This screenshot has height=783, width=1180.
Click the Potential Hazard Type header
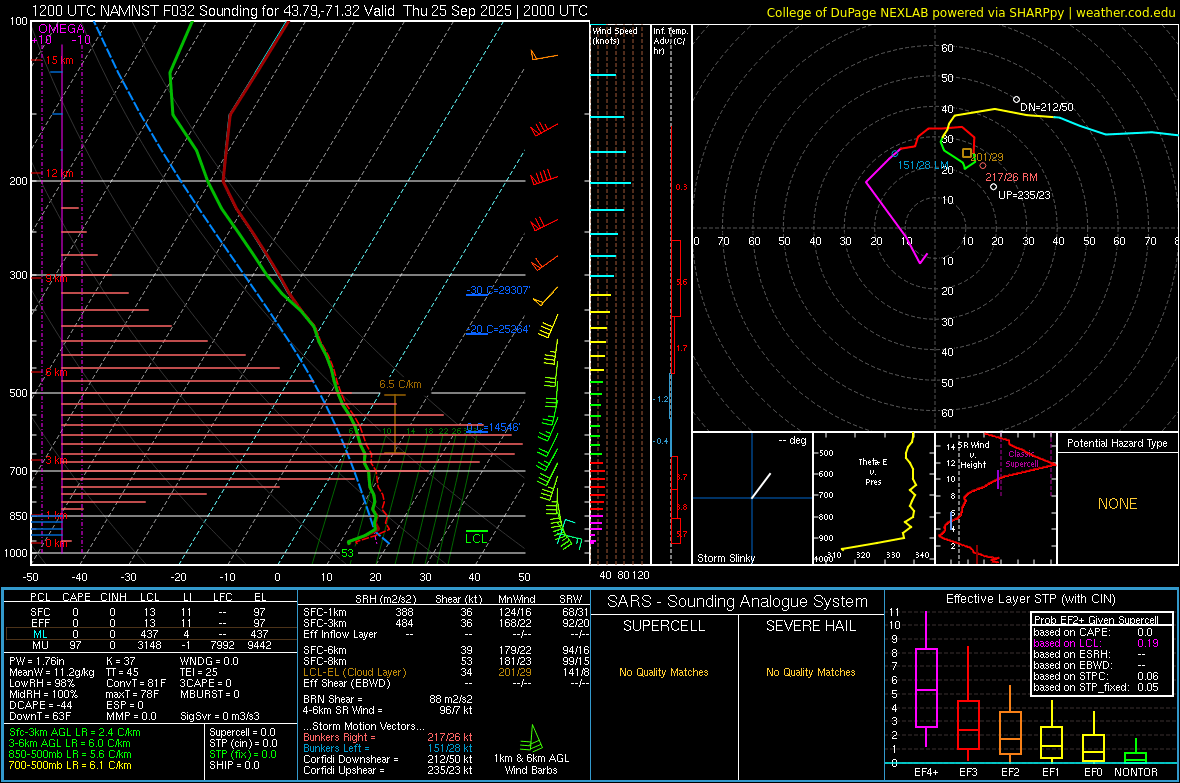pyautogui.click(x=1117, y=443)
